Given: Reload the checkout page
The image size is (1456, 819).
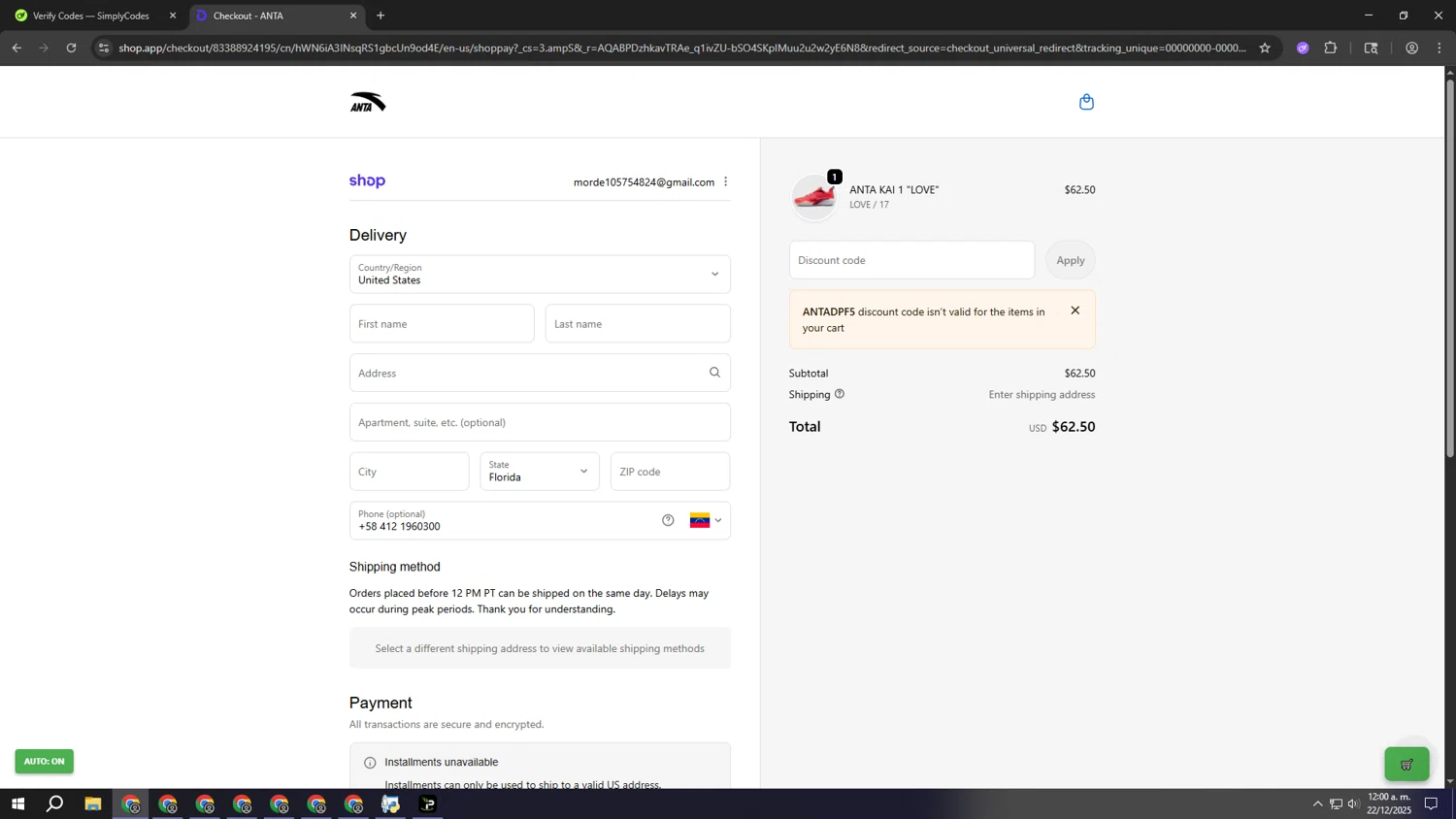Looking at the screenshot, I should coord(71,48).
